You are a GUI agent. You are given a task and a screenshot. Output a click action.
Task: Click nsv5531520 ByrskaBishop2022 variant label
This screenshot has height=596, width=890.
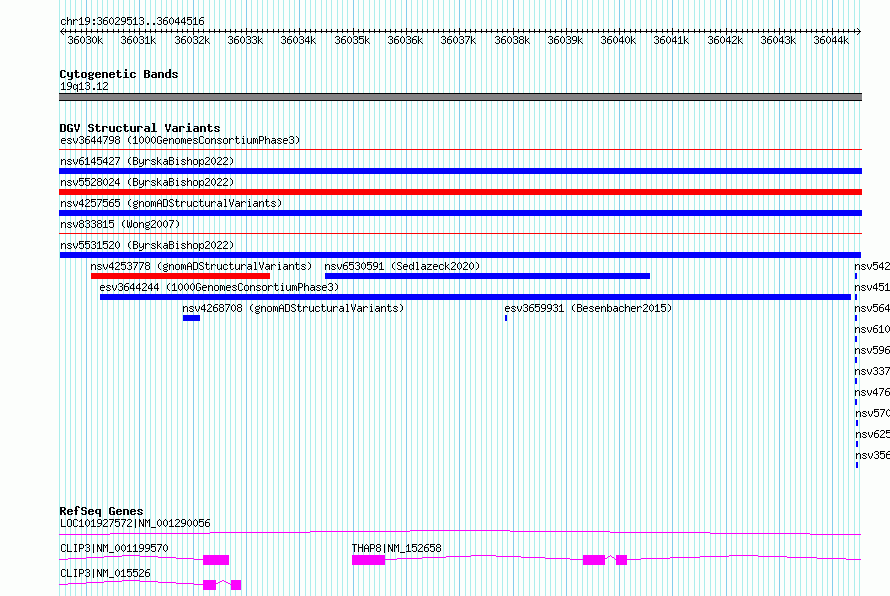pos(147,245)
